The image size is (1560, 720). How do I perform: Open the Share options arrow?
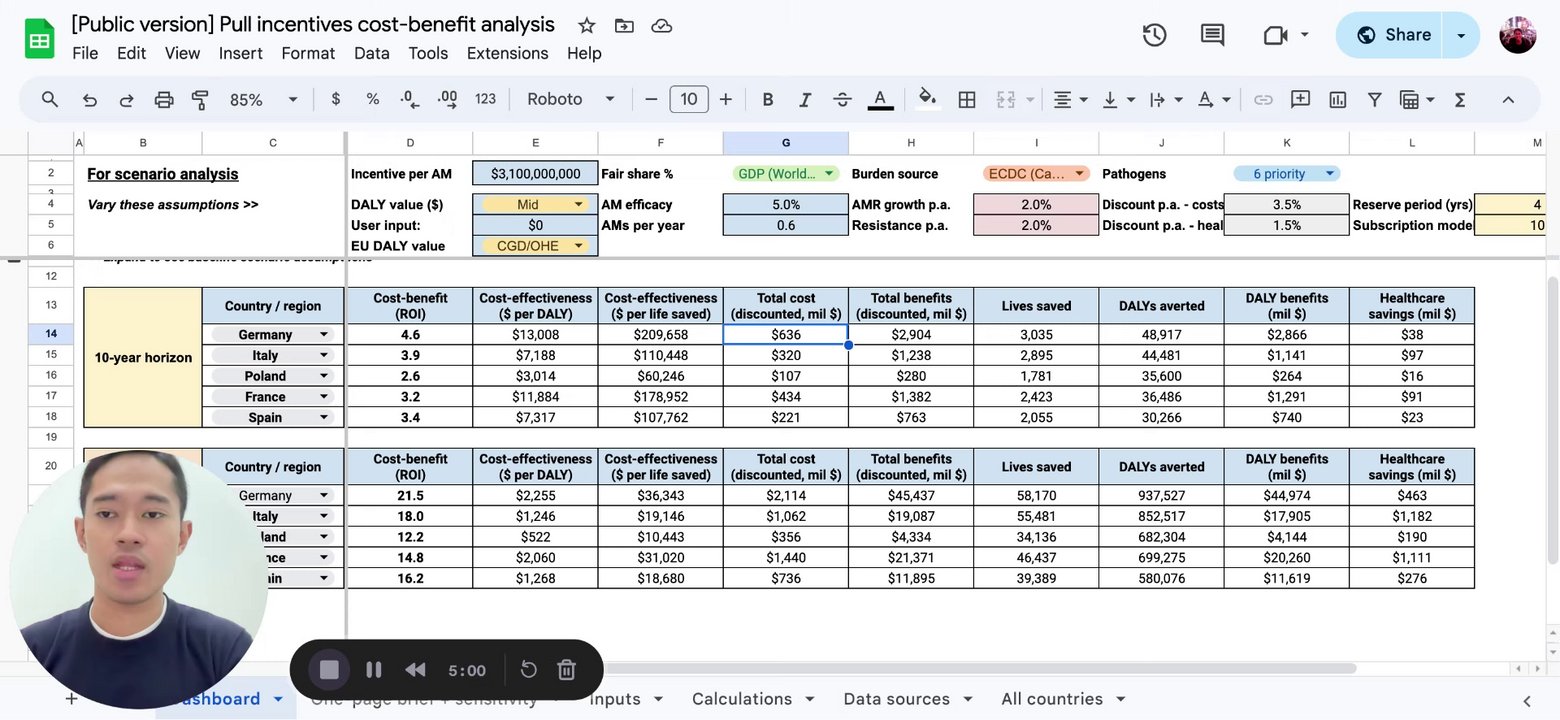tap(1461, 35)
